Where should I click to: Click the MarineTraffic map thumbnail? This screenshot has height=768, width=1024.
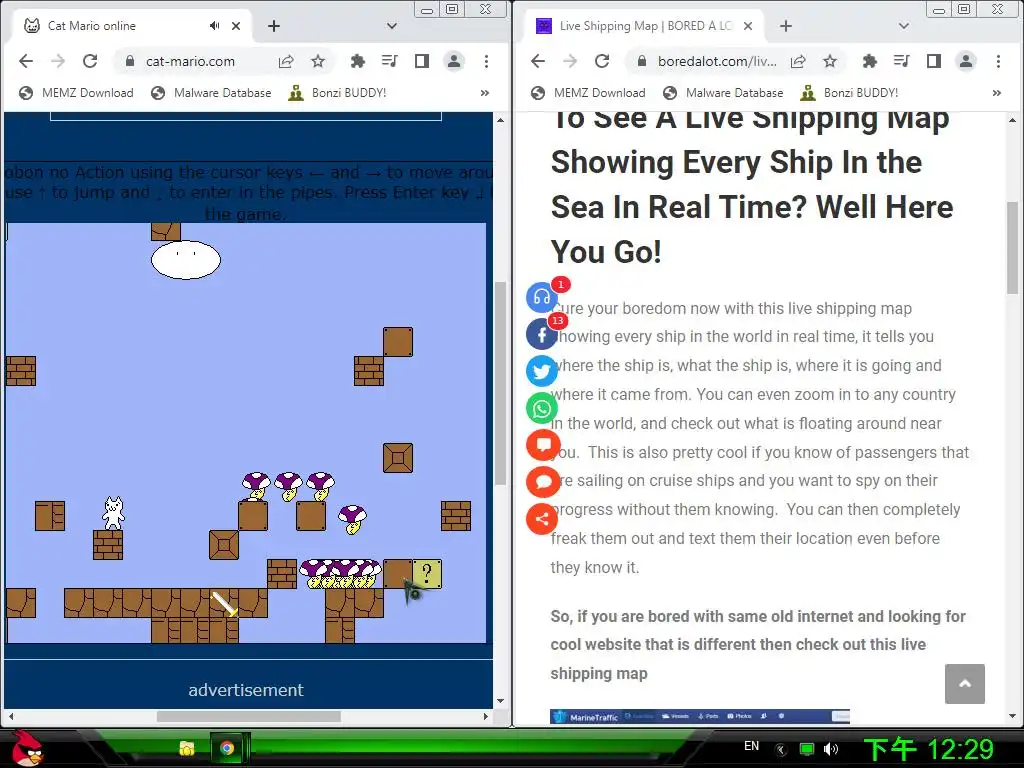pyautogui.click(x=699, y=716)
